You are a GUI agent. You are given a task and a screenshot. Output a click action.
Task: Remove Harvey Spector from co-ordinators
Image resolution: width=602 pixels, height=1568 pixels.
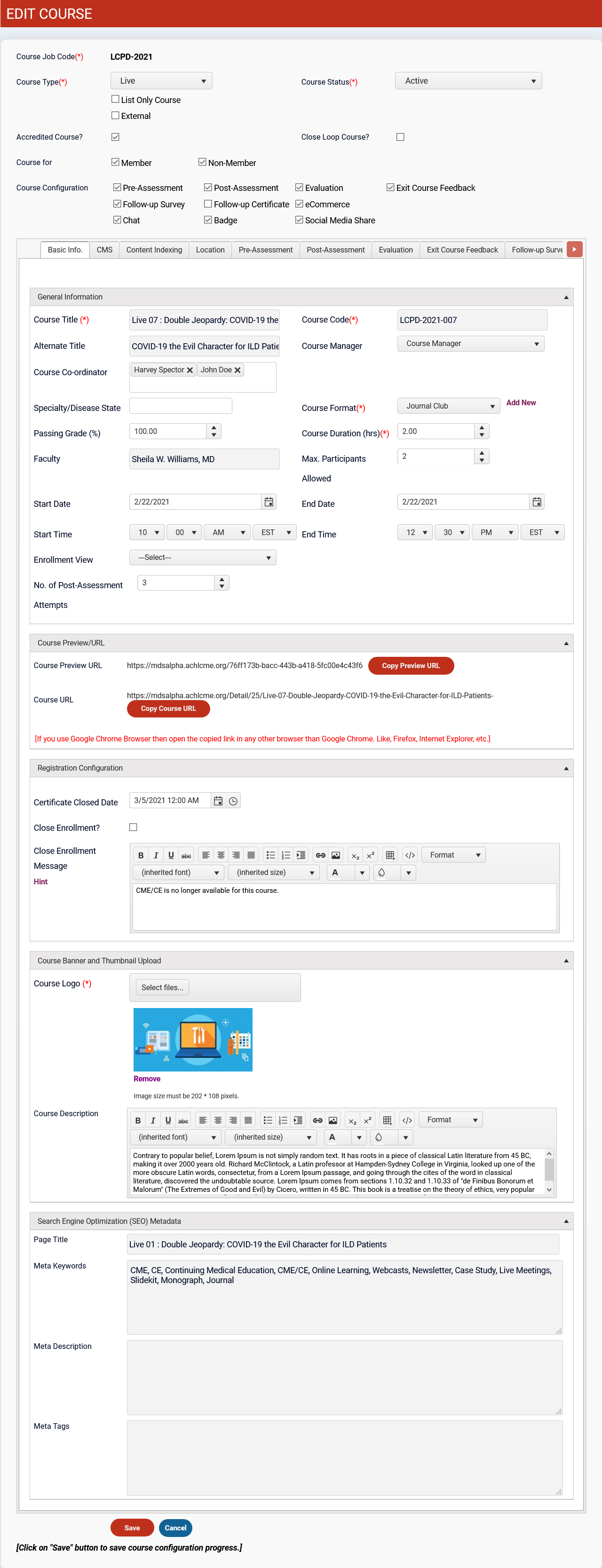[x=190, y=370]
